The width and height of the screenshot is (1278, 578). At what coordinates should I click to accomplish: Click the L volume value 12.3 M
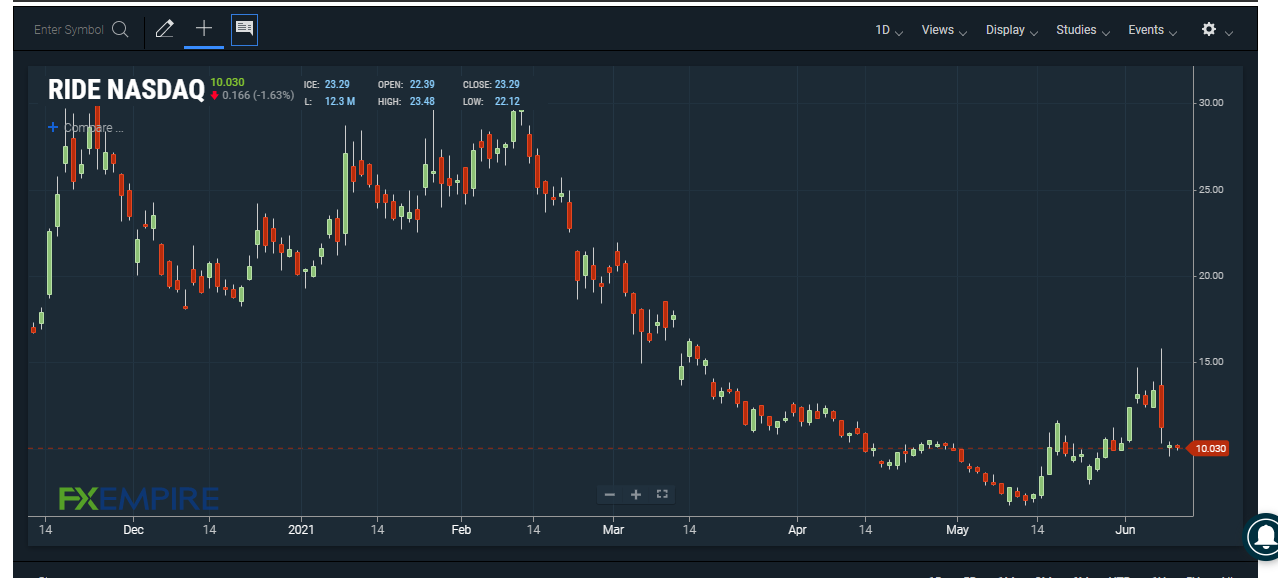(x=340, y=101)
